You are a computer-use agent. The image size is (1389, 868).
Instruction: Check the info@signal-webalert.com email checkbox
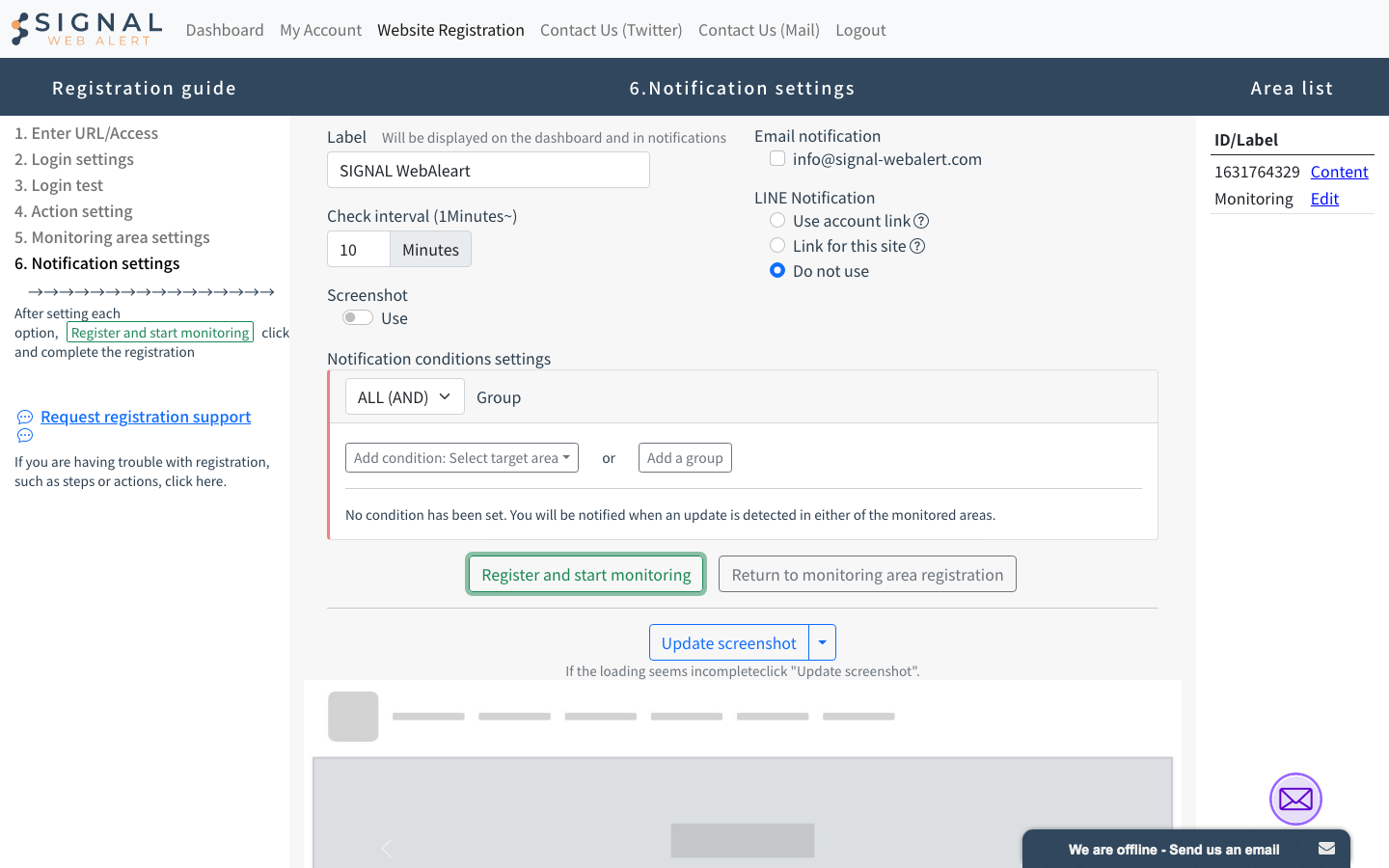[x=777, y=158]
